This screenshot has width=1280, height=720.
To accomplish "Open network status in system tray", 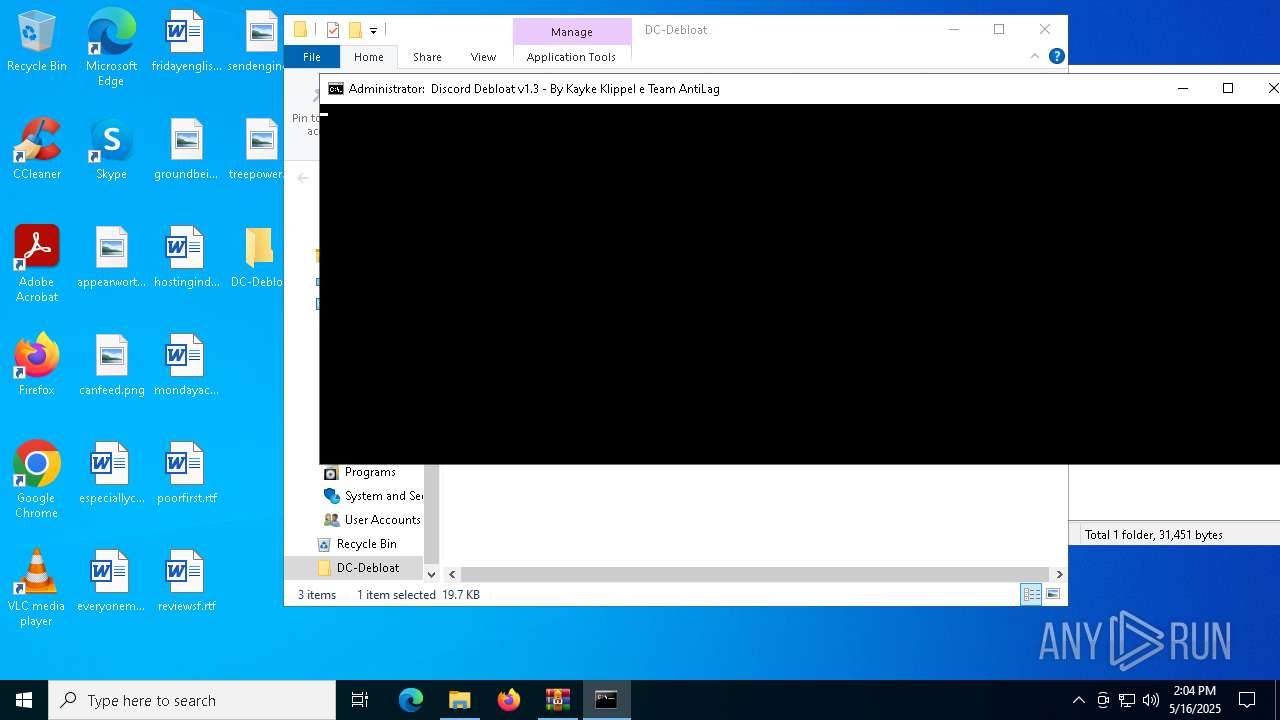I will tap(1127, 700).
